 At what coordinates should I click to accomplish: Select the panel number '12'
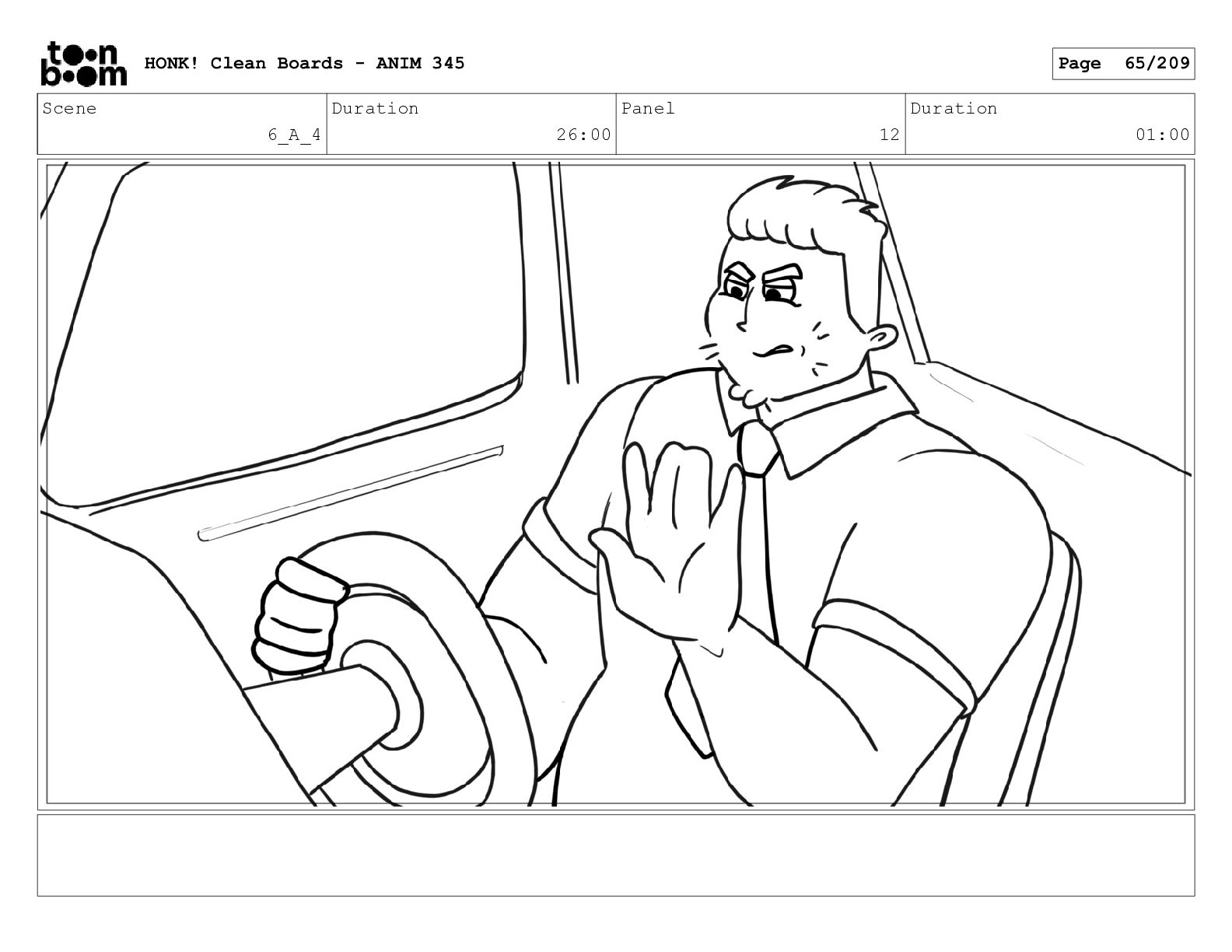pos(889,135)
